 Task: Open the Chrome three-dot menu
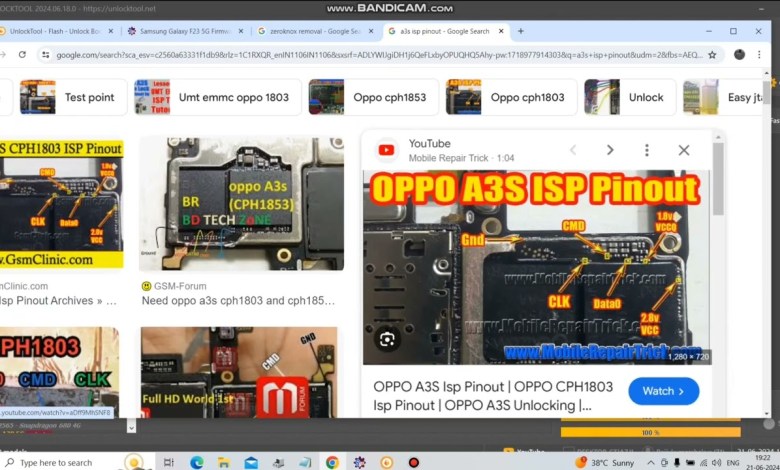759,55
